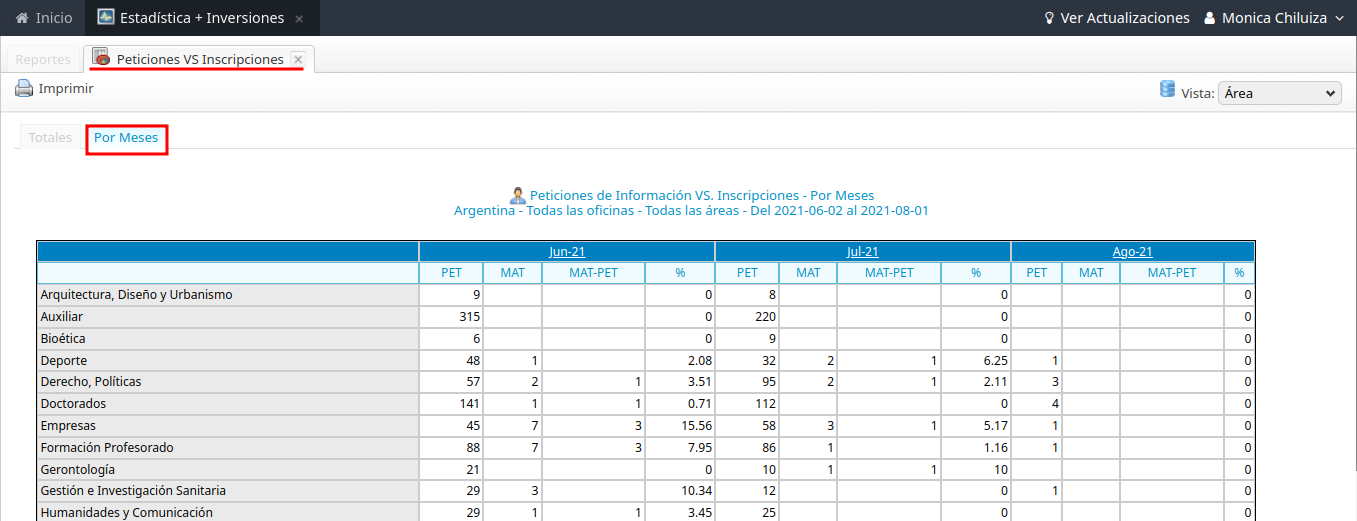
Task: Select the Totales tab
Action: [x=50, y=137]
